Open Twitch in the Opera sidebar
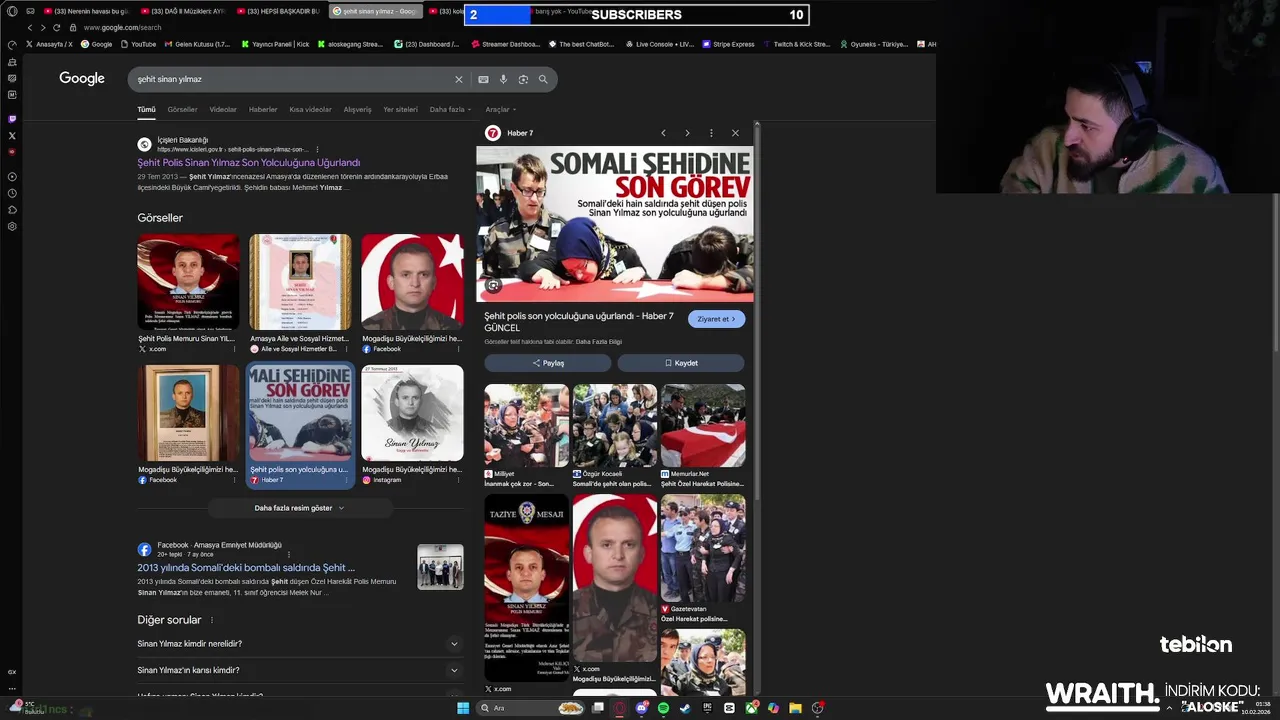 coord(12,119)
